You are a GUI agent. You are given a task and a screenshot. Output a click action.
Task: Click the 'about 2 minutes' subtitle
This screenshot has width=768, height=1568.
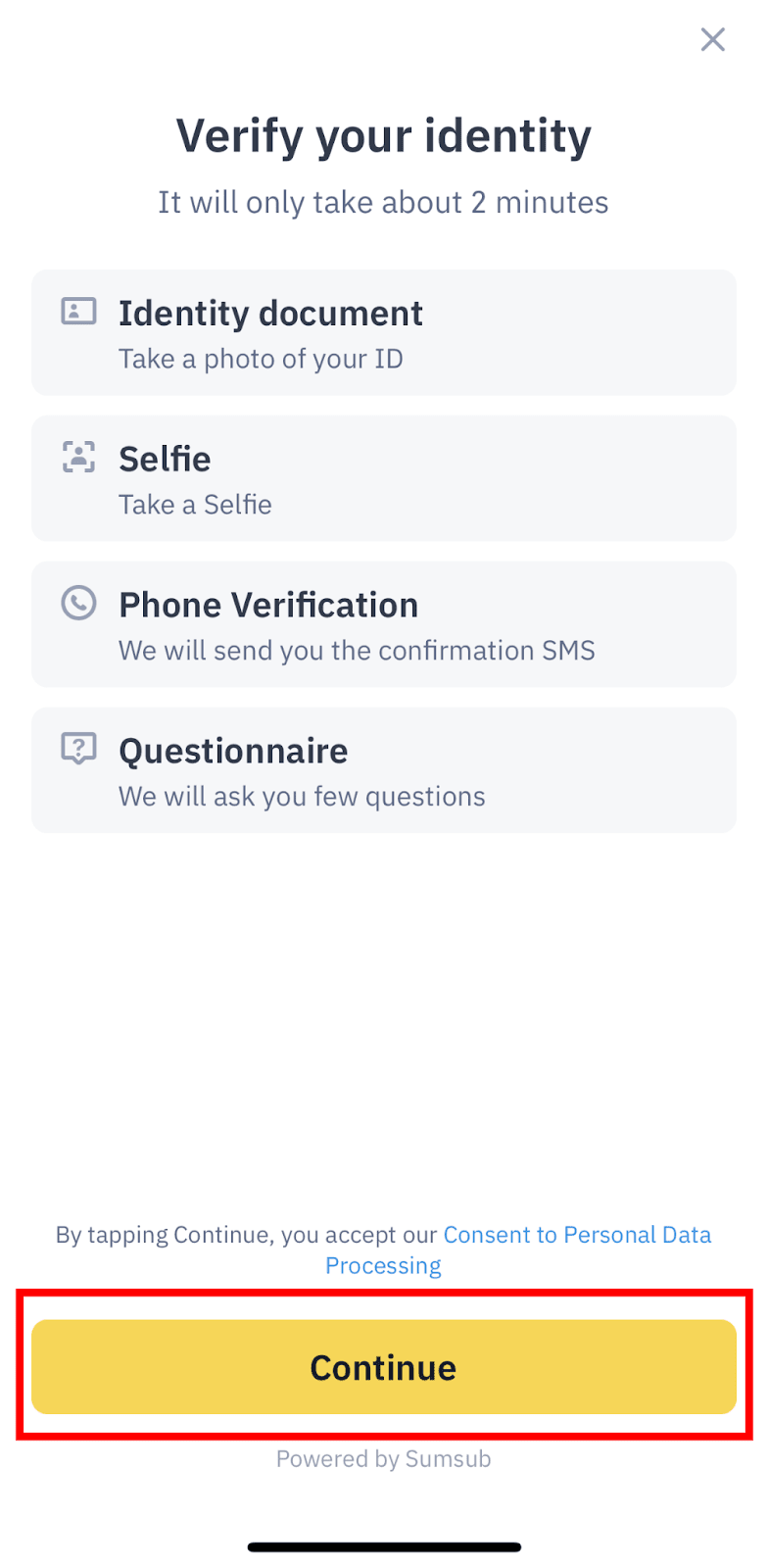(x=384, y=203)
